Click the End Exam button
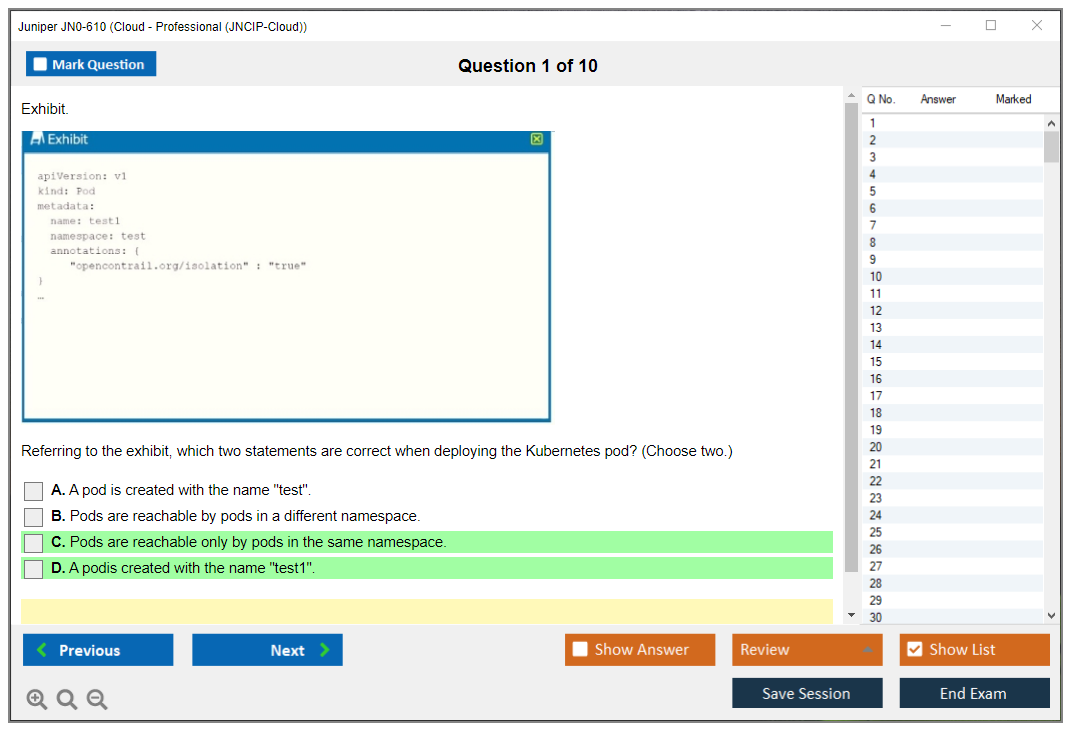 click(x=974, y=693)
